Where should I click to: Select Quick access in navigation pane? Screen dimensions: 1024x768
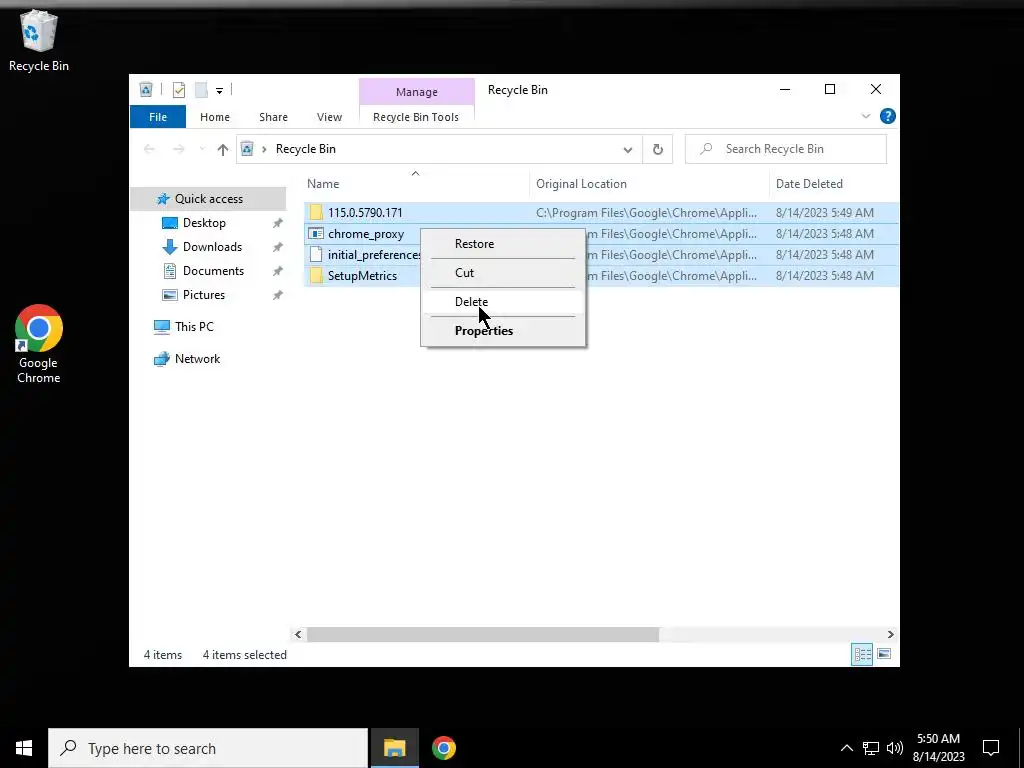(208, 199)
